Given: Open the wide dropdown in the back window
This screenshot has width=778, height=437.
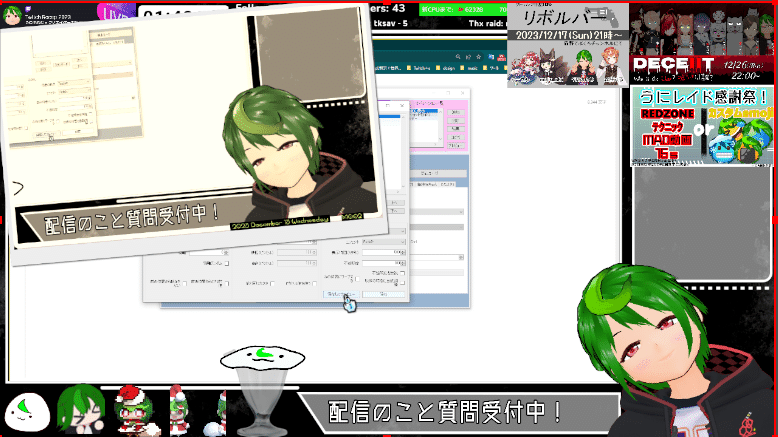Looking at the screenshot, I should [x=437, y=212].
